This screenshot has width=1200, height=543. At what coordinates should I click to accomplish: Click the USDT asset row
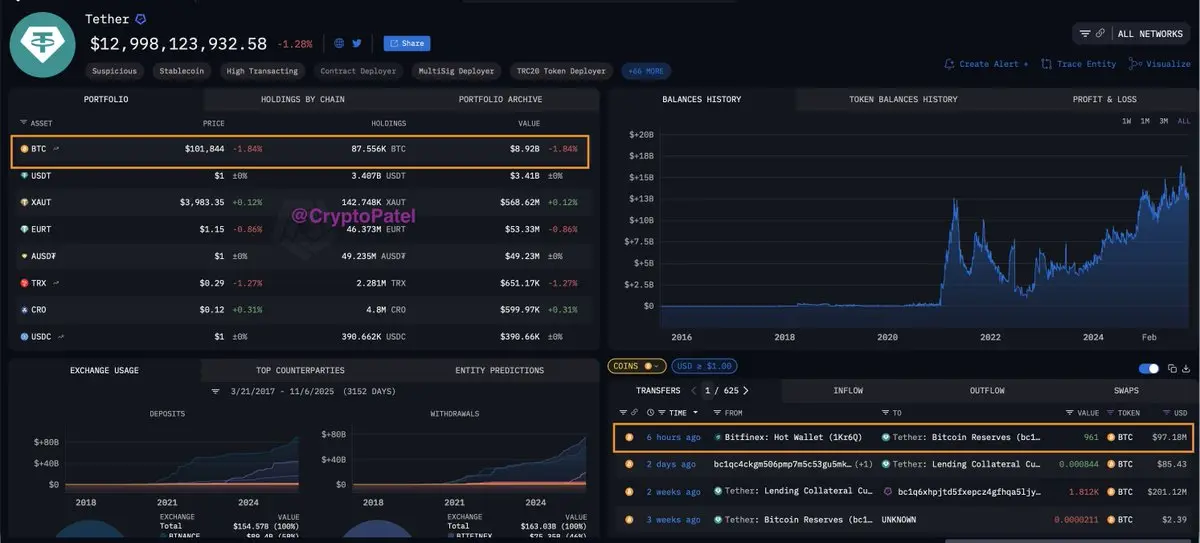304,175
